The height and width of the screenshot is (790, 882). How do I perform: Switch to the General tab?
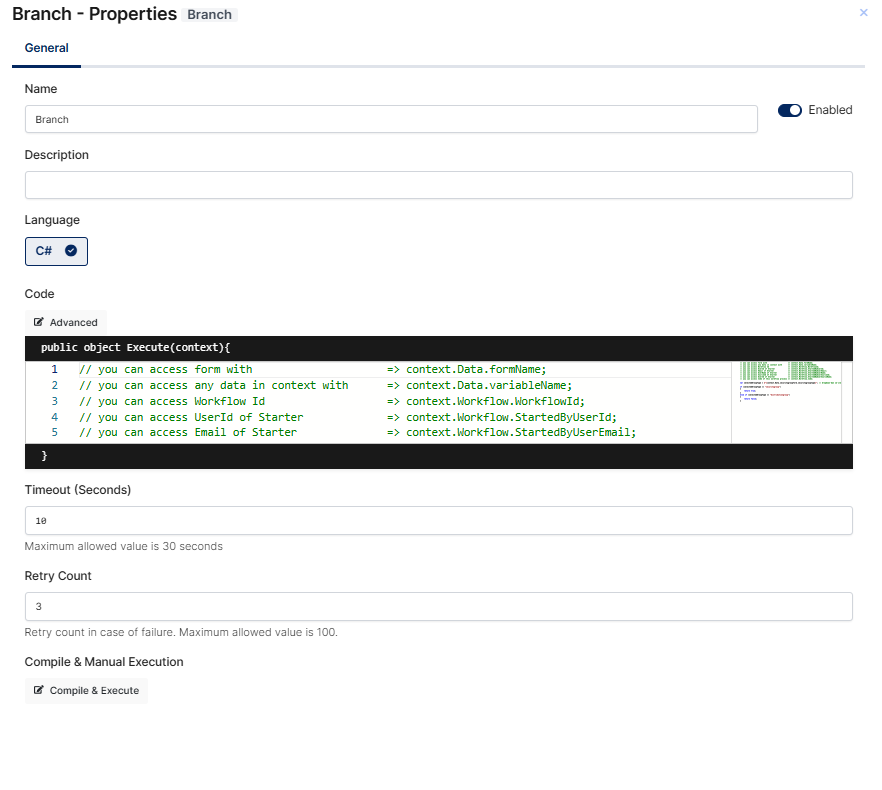click(46, 48)
